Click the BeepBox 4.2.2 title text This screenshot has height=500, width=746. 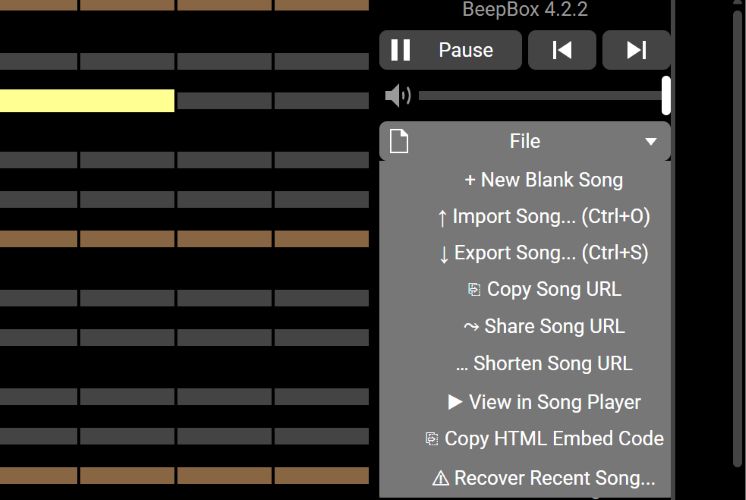coord(525,9)
